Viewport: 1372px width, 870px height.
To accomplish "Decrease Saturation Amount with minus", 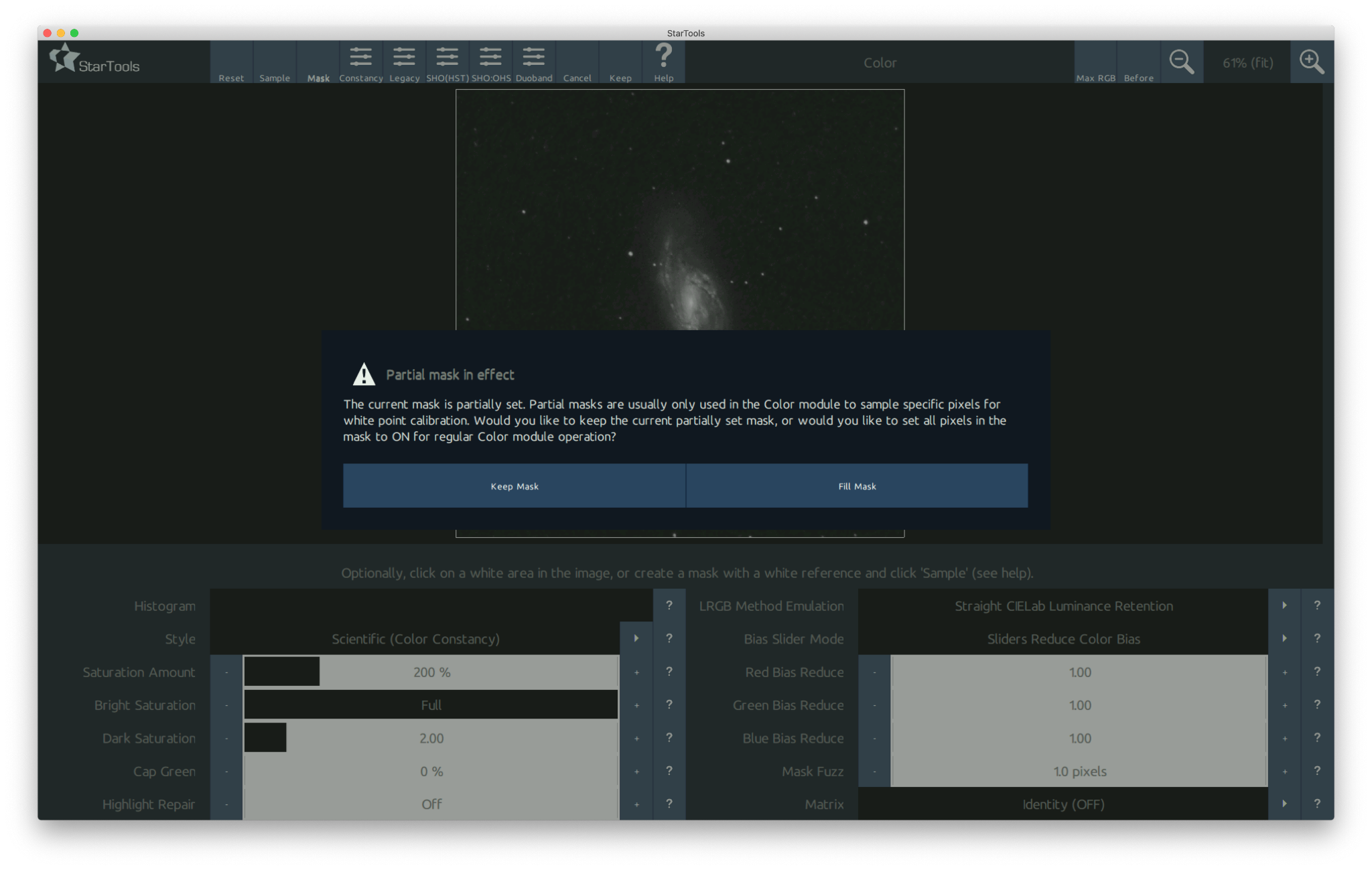I will (226, 672).
